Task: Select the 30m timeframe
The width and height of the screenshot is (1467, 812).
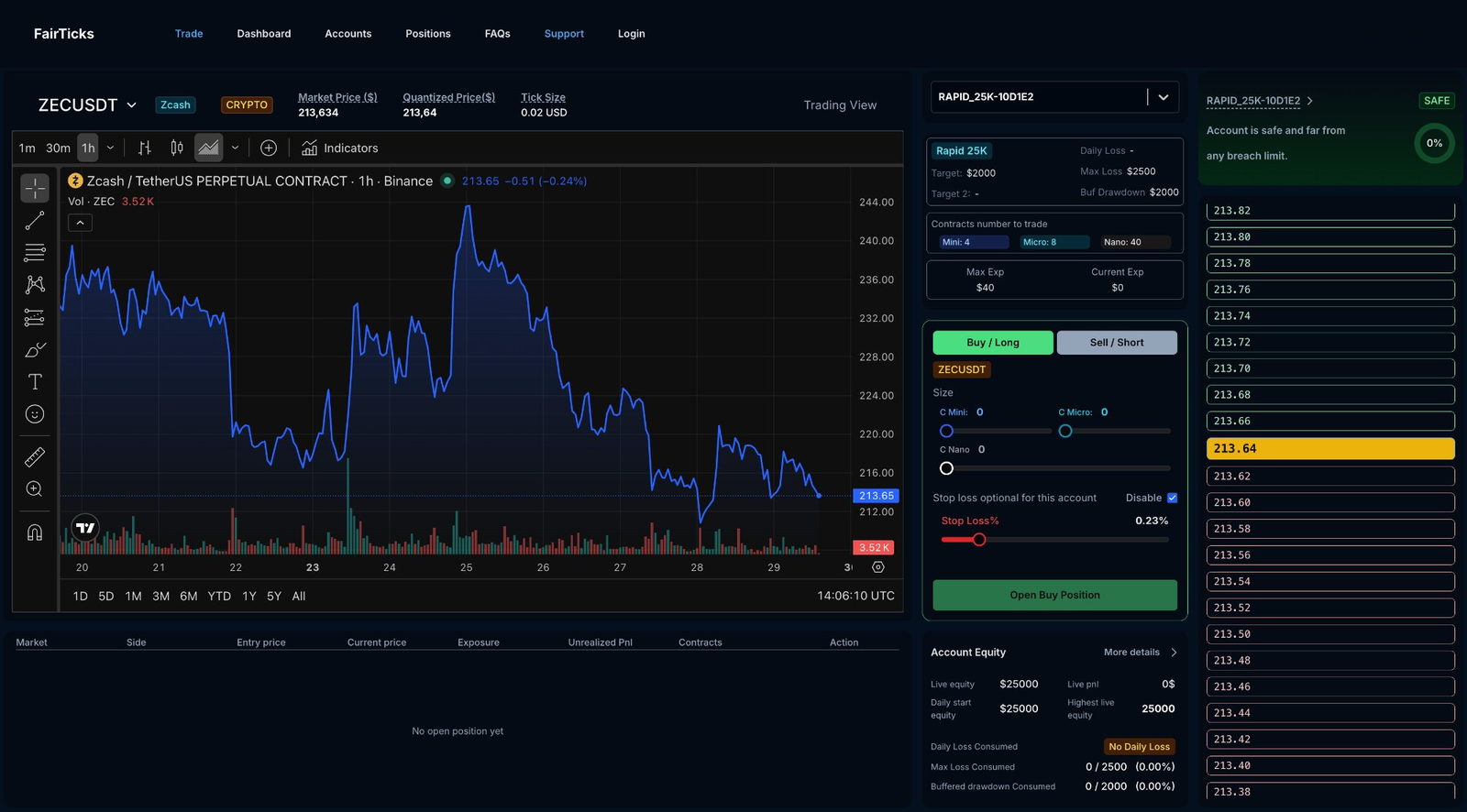Action: (x=58, y=148)
